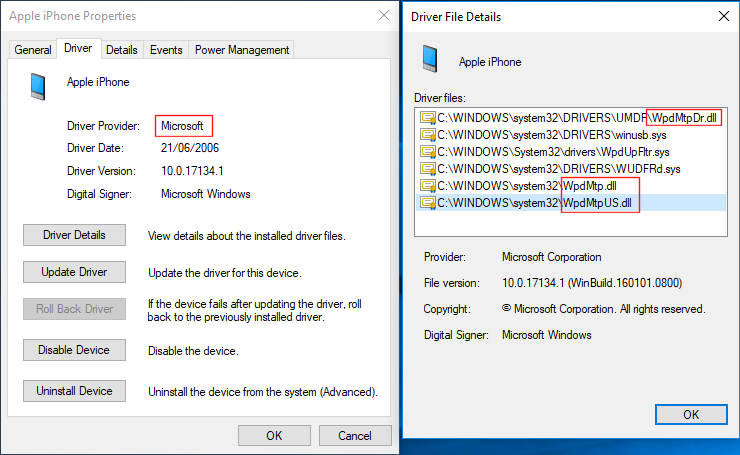Go to Power Management tab

(x=242, y=50)
